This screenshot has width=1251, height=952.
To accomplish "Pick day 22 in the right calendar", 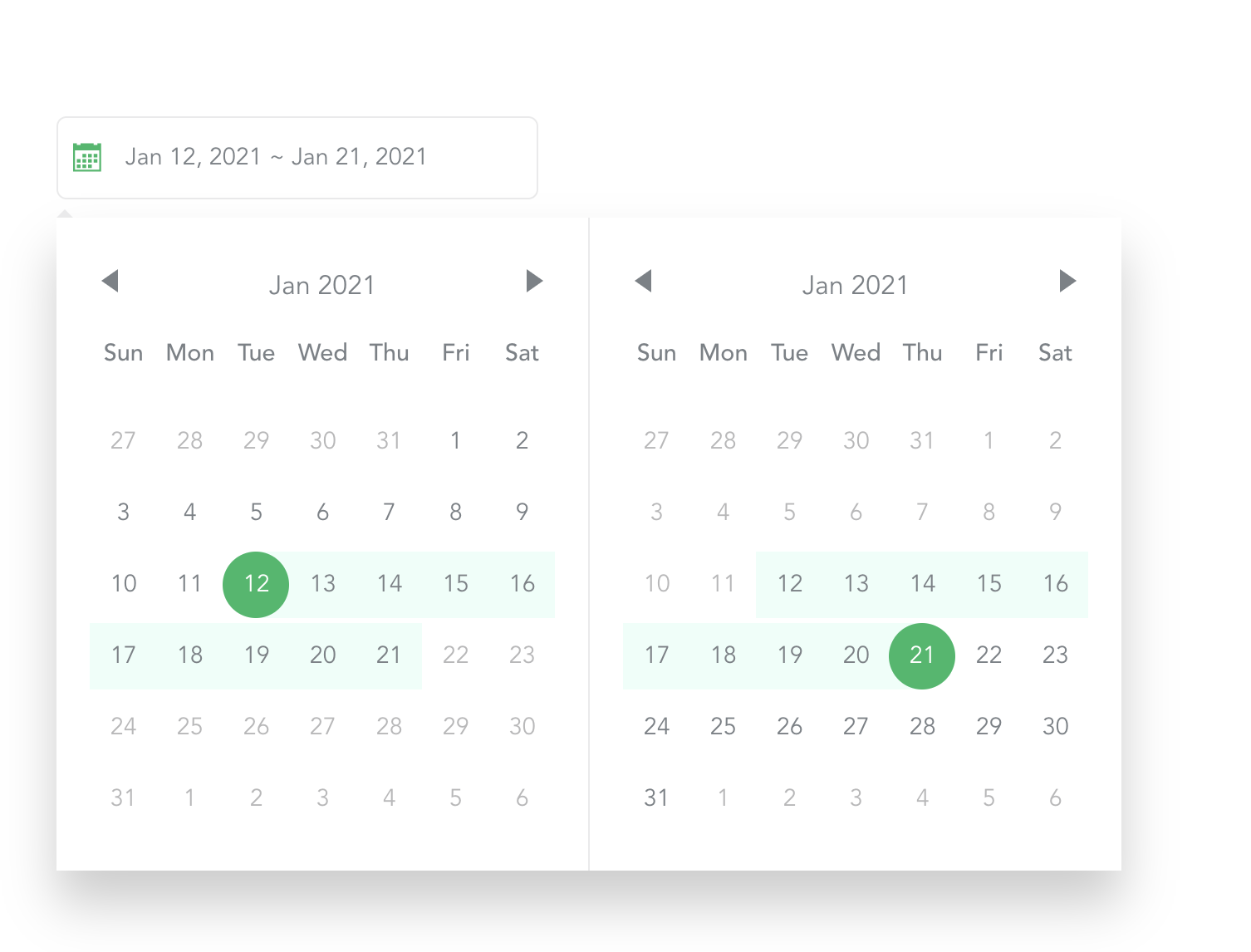I will point(989,655).
